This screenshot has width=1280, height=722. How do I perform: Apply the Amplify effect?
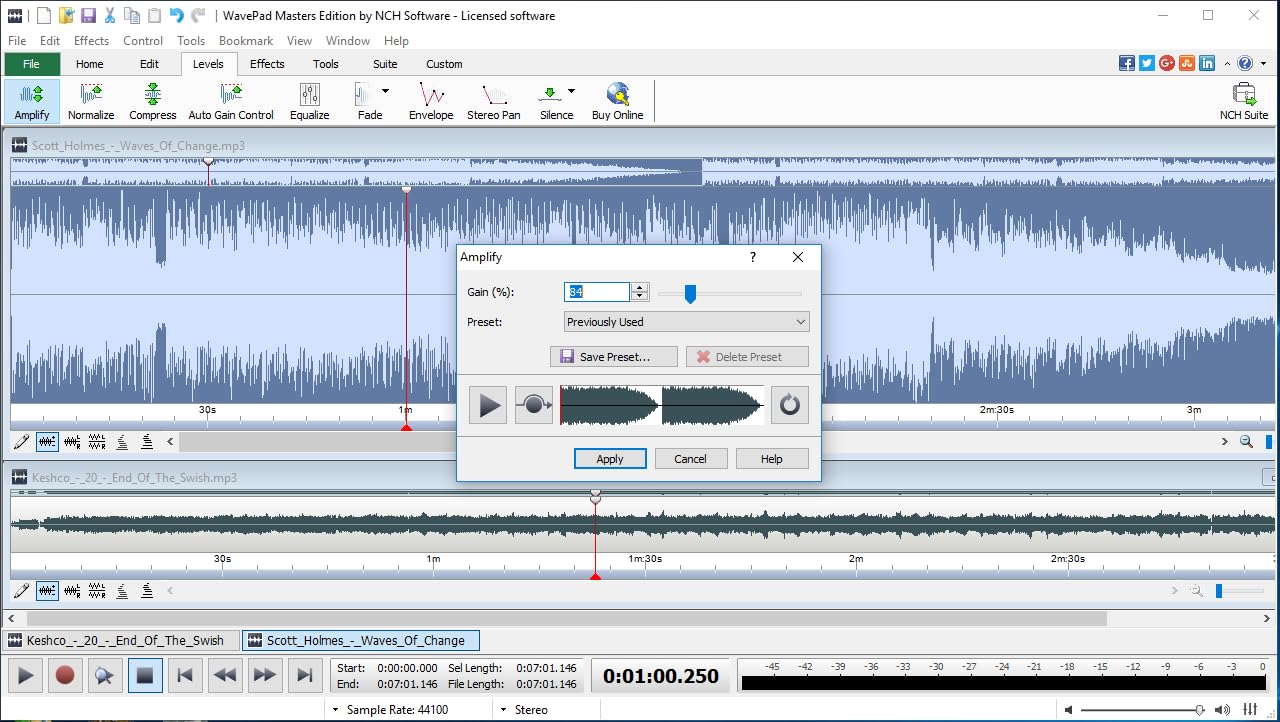[x=610, y=458]
